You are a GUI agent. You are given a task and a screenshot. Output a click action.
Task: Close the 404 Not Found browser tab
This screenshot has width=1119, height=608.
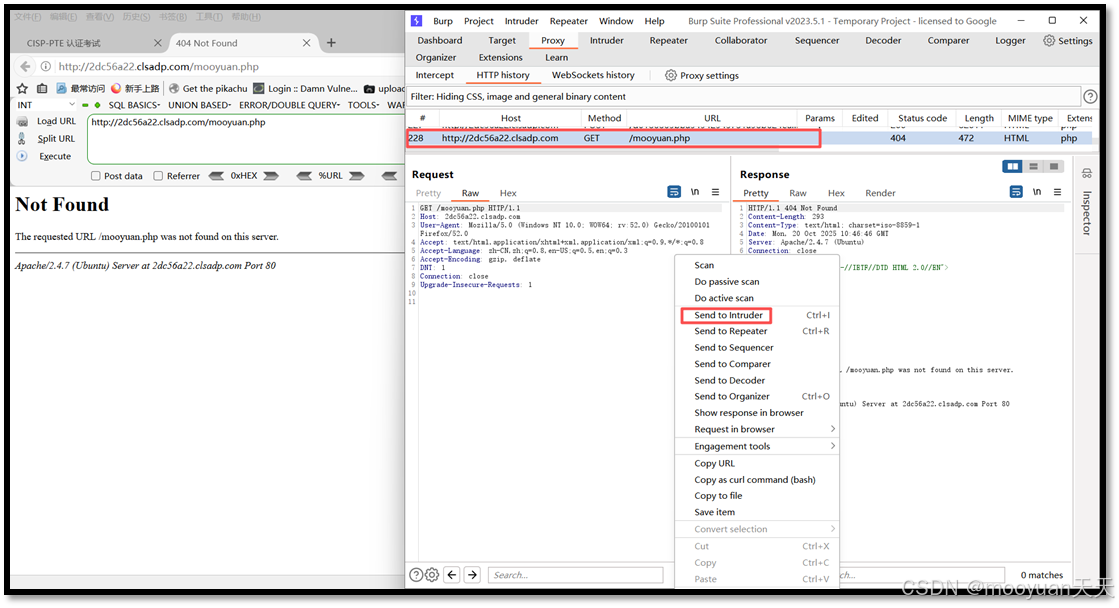(306, 43)
